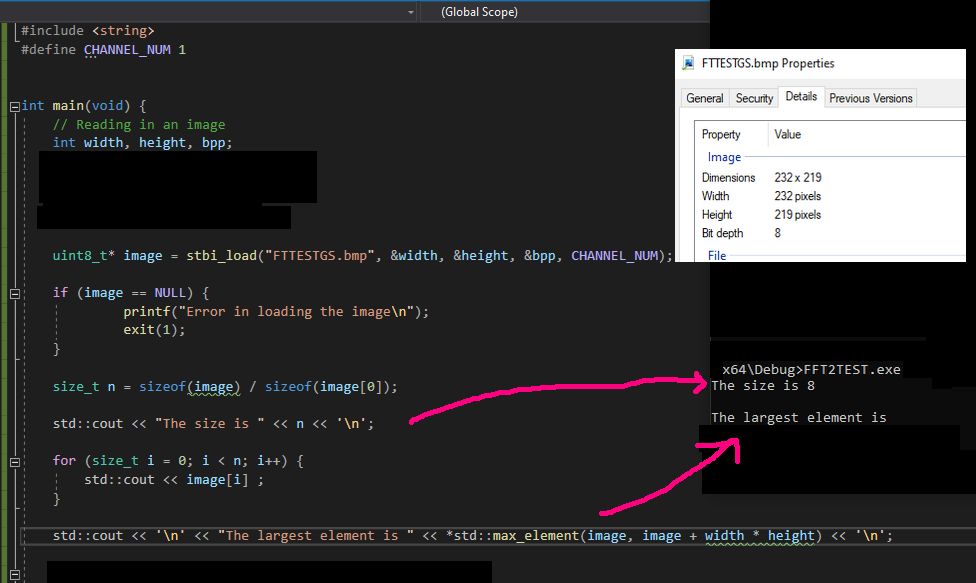This screenshot has width=976, height=583.
Task: Click 'int main(void)' function signature
Action: pyautogui.click(x=75, y=106)
